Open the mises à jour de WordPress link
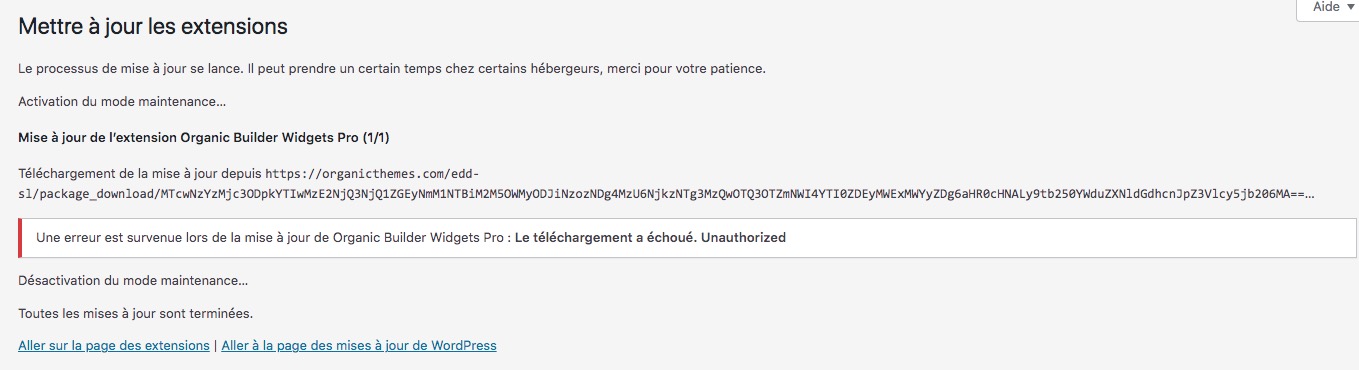Image resolution: width=1359 pixels, height=370 pixels. pos(359,346)
